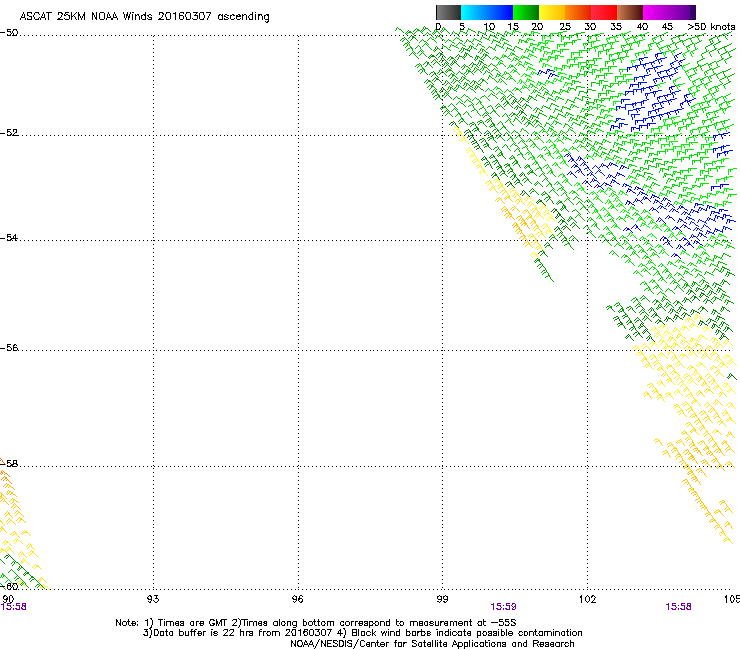
Task: Click the brown 35-40 knots color segment
Action: tap(630, 12)
